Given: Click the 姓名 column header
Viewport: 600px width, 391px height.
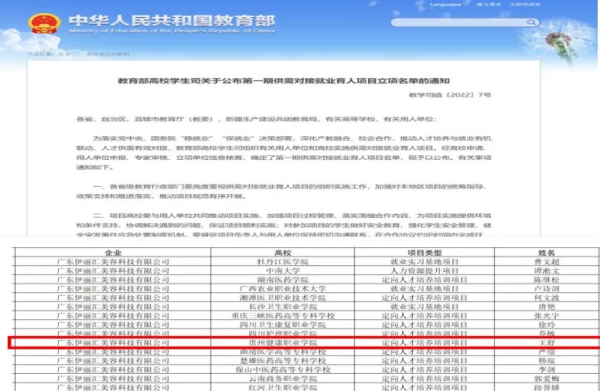Looking at the screenshot, I should point(546,253).
